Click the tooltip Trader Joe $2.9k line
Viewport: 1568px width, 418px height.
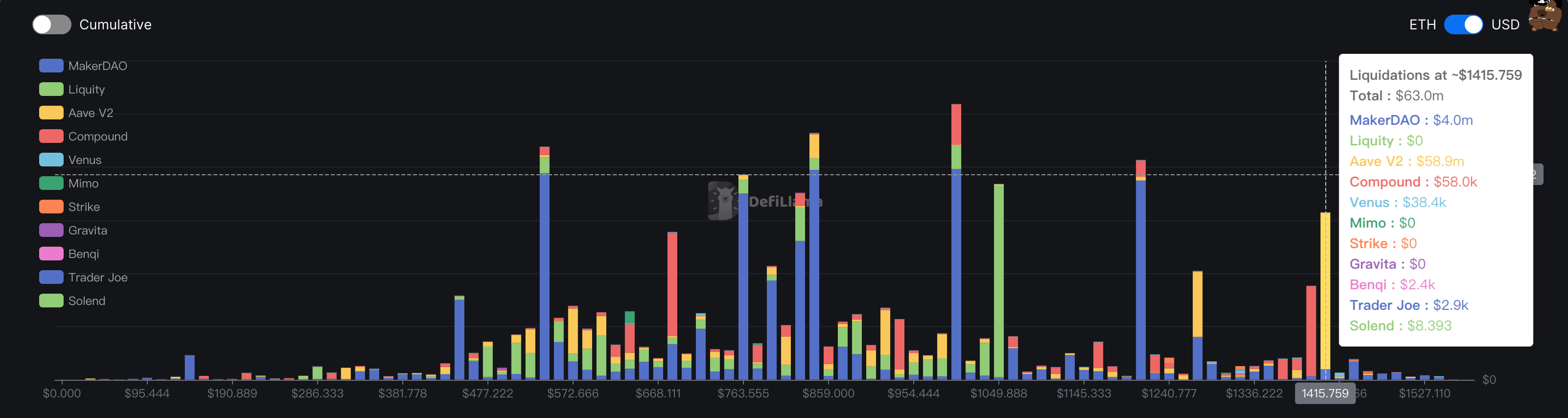coord(1408,305)
